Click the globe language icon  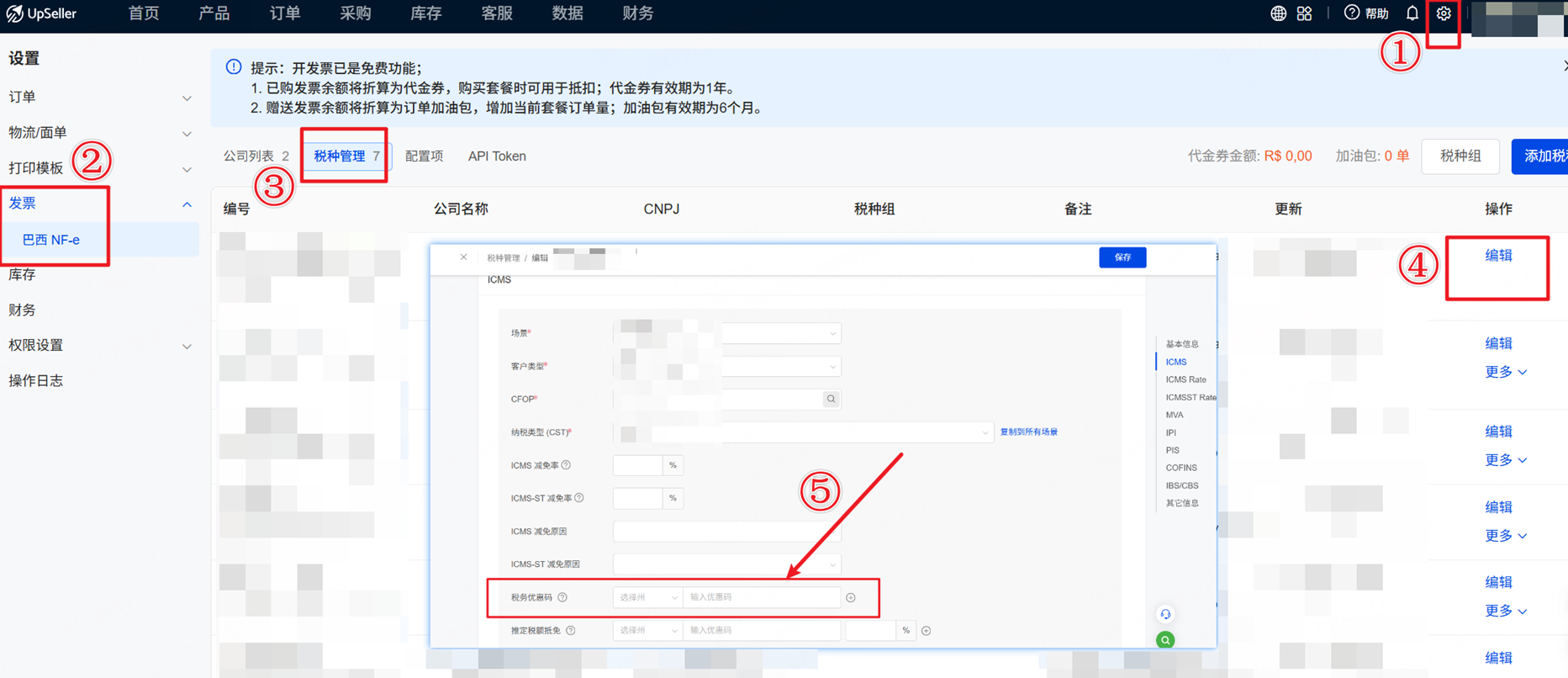[1278, 13]
